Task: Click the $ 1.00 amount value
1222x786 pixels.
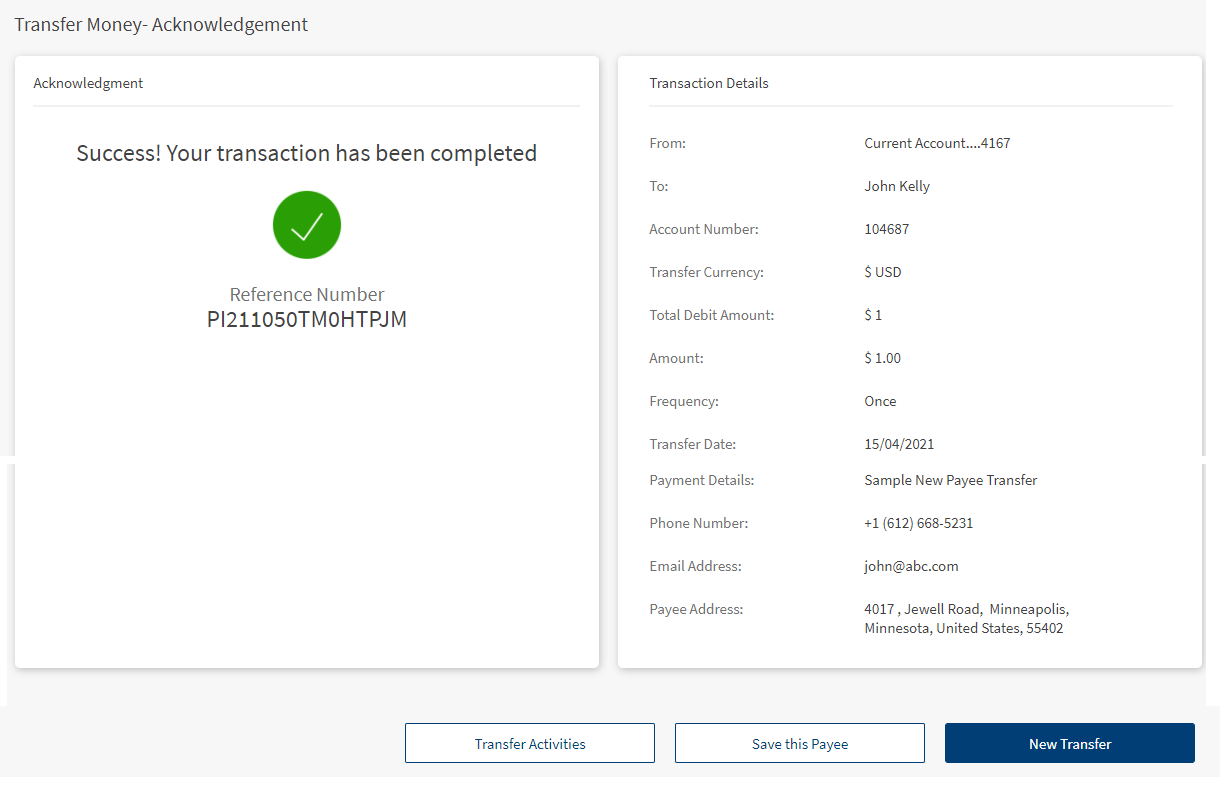Action: click(882, 358)
